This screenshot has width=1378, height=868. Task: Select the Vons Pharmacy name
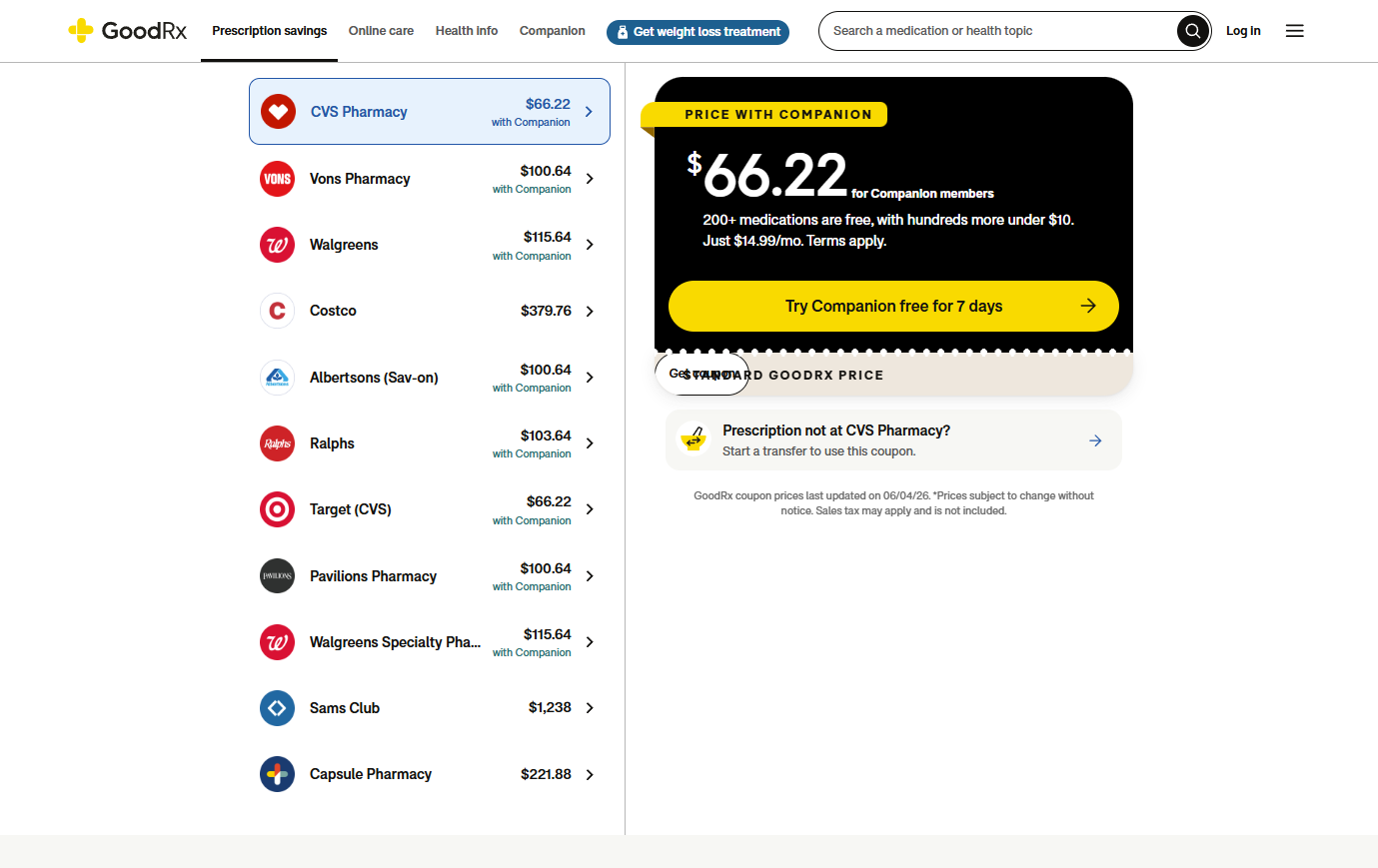(360, 179)
